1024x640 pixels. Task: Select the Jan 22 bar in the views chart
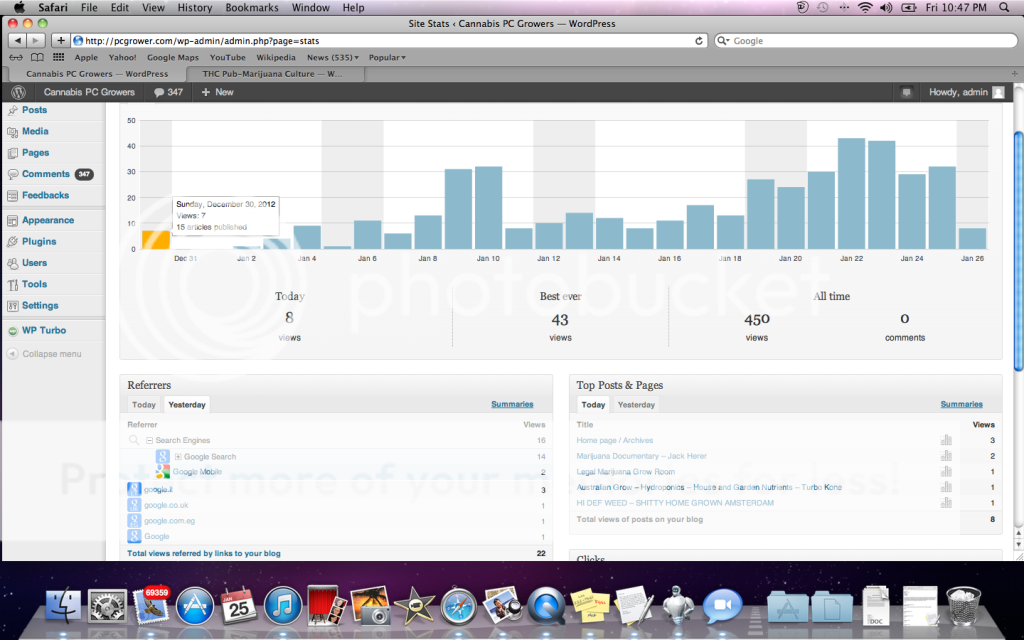[851, 193]
